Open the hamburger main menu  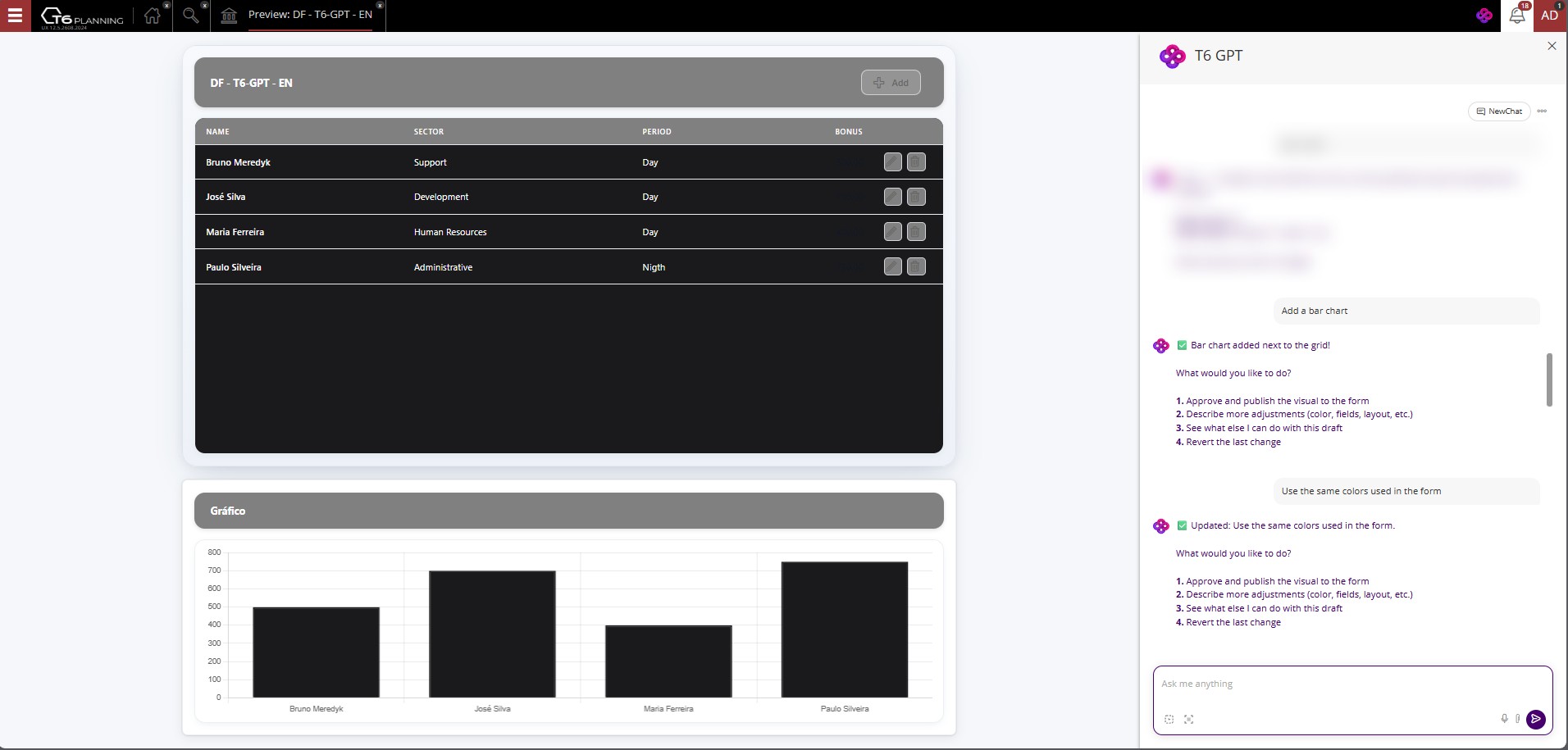pos(15,16)
